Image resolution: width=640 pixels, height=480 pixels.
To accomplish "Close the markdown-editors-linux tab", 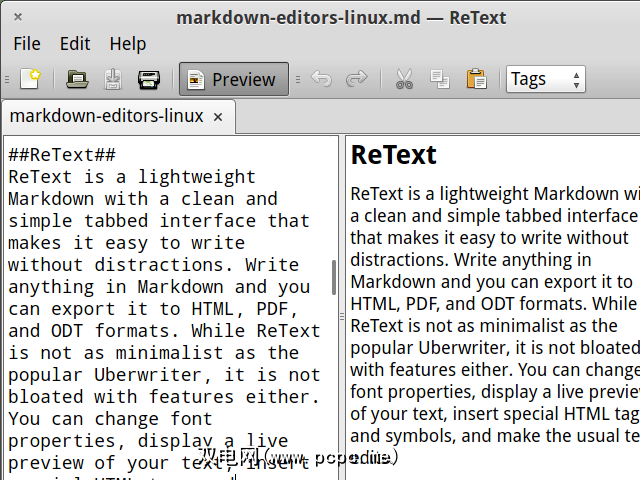I will point(218,118).
